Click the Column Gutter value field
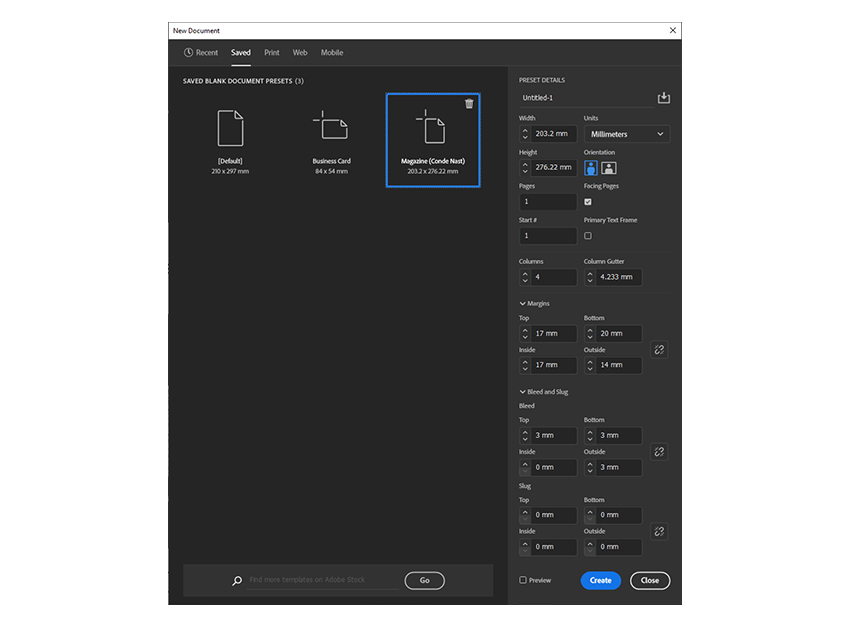The height and width of the screenshot is (625, 850). coord(619,277)
